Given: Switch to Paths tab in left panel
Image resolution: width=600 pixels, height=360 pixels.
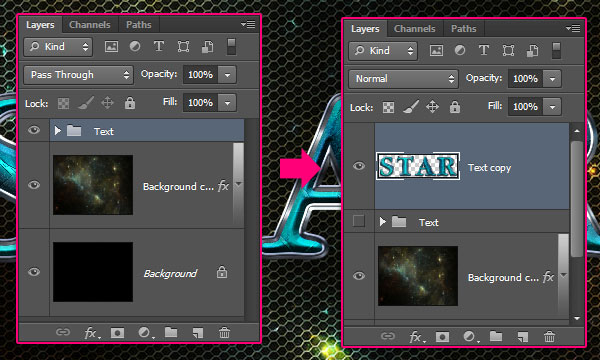Looking at the screenshot, I should (x=139, y=25).
